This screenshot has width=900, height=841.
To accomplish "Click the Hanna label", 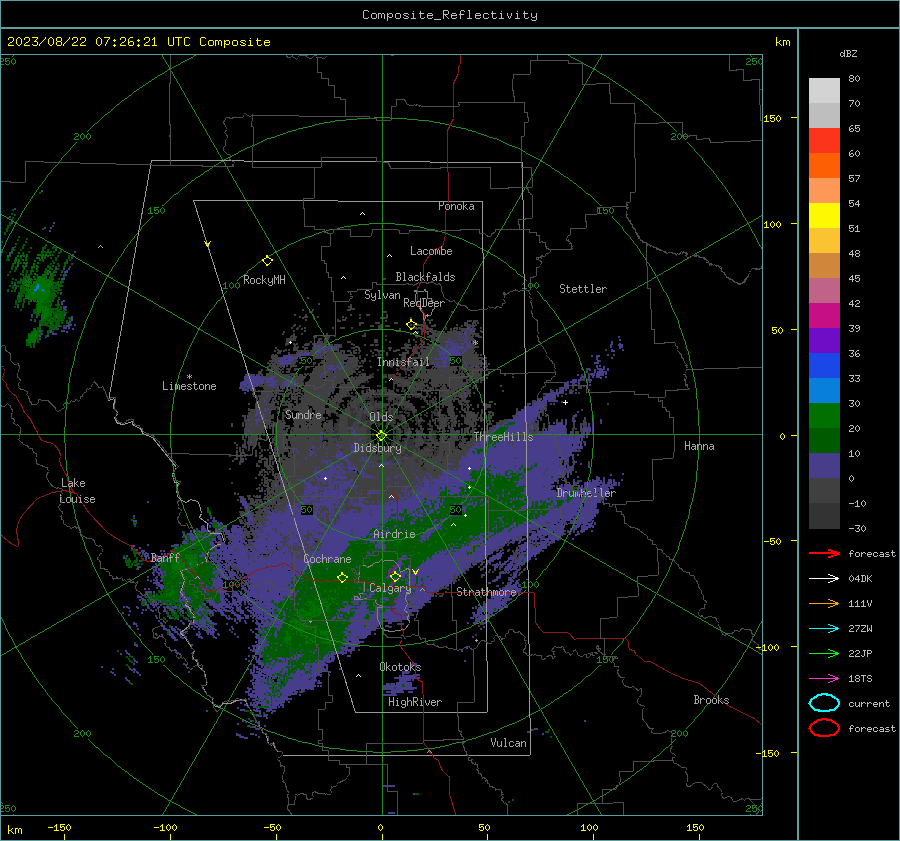I will click(699, 446).
